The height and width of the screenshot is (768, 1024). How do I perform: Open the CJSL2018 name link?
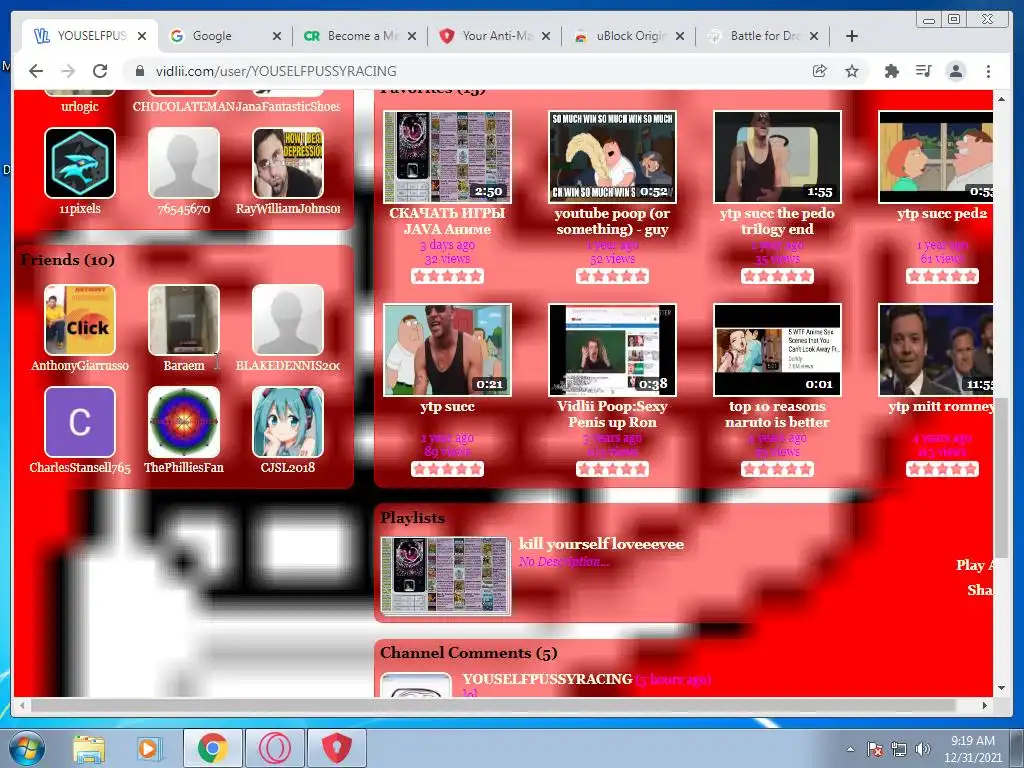(x=288, y=468)
